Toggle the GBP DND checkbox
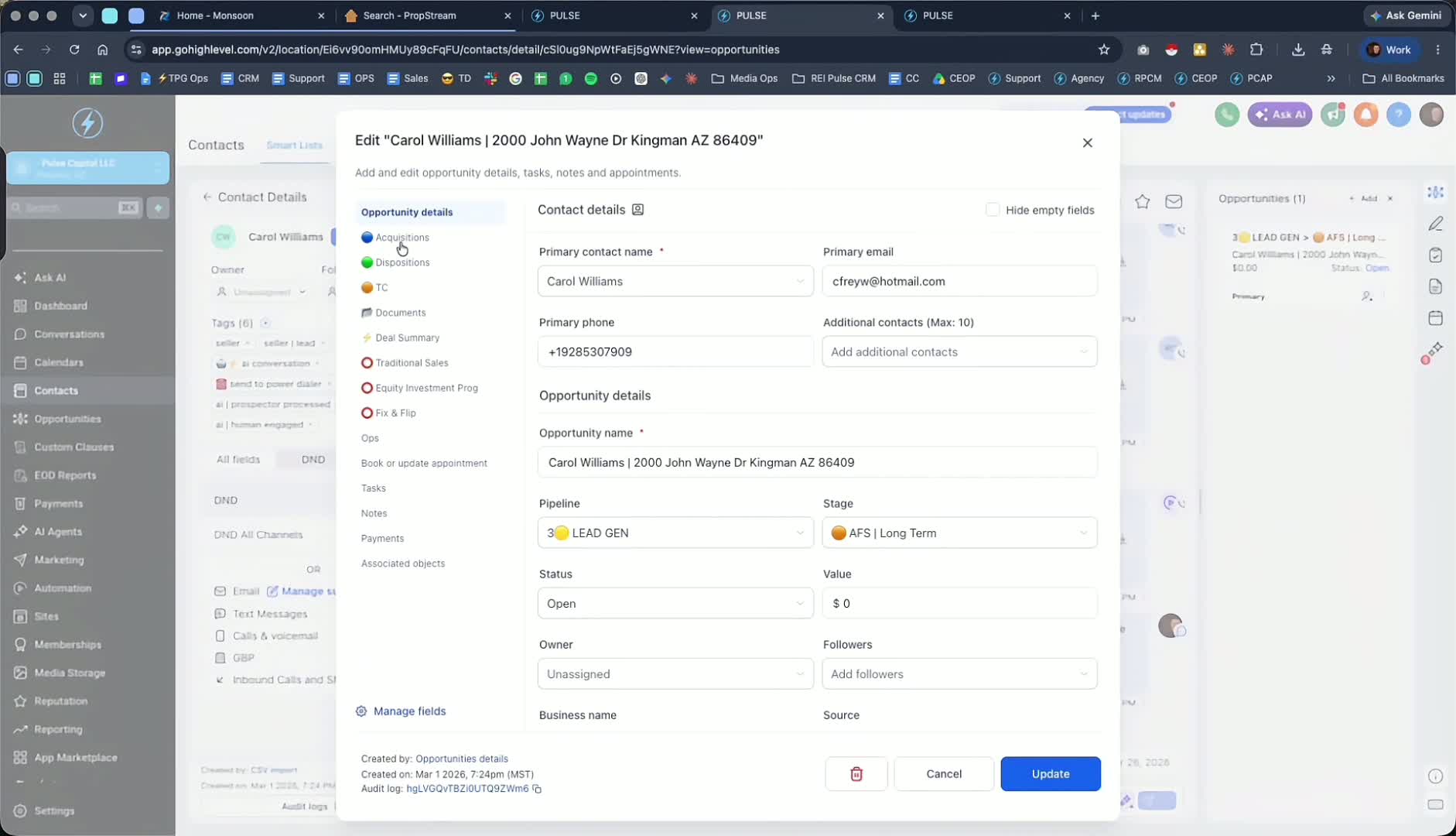Viewport: 1456px width, 836px height. [220, 657]
